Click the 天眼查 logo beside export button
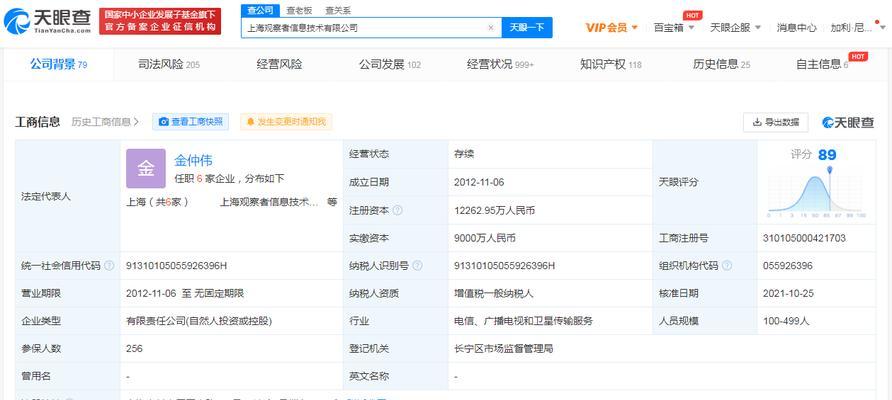 point(848,122)
